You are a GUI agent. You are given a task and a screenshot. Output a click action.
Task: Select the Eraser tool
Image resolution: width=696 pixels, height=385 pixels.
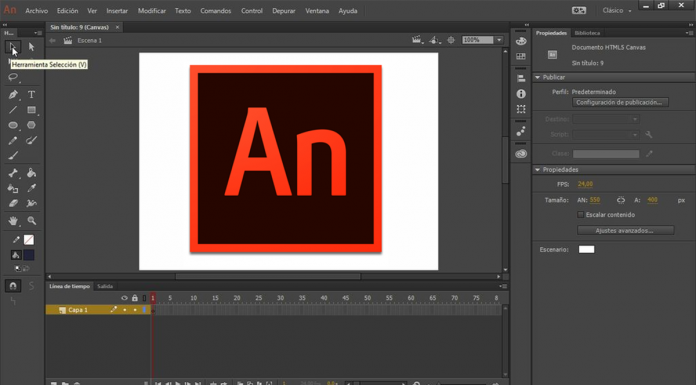pos(13,203)
